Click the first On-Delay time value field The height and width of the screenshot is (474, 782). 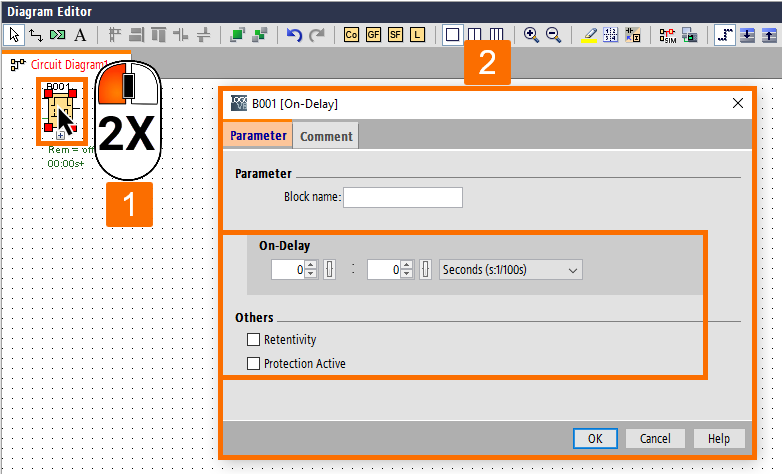click(x=288, y=269)
